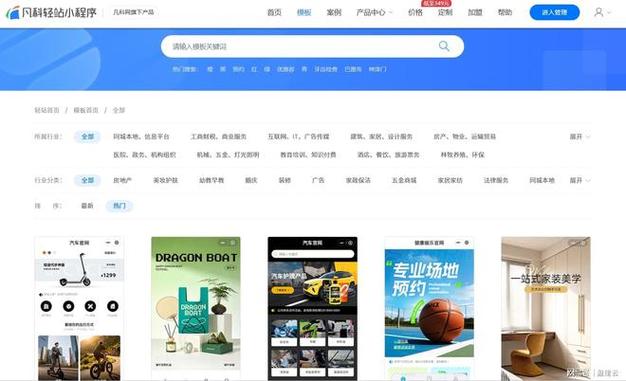Choose 同城本地 in the 行业分类 row
This screenshot has height=381, width=626.
coord(542,180)
